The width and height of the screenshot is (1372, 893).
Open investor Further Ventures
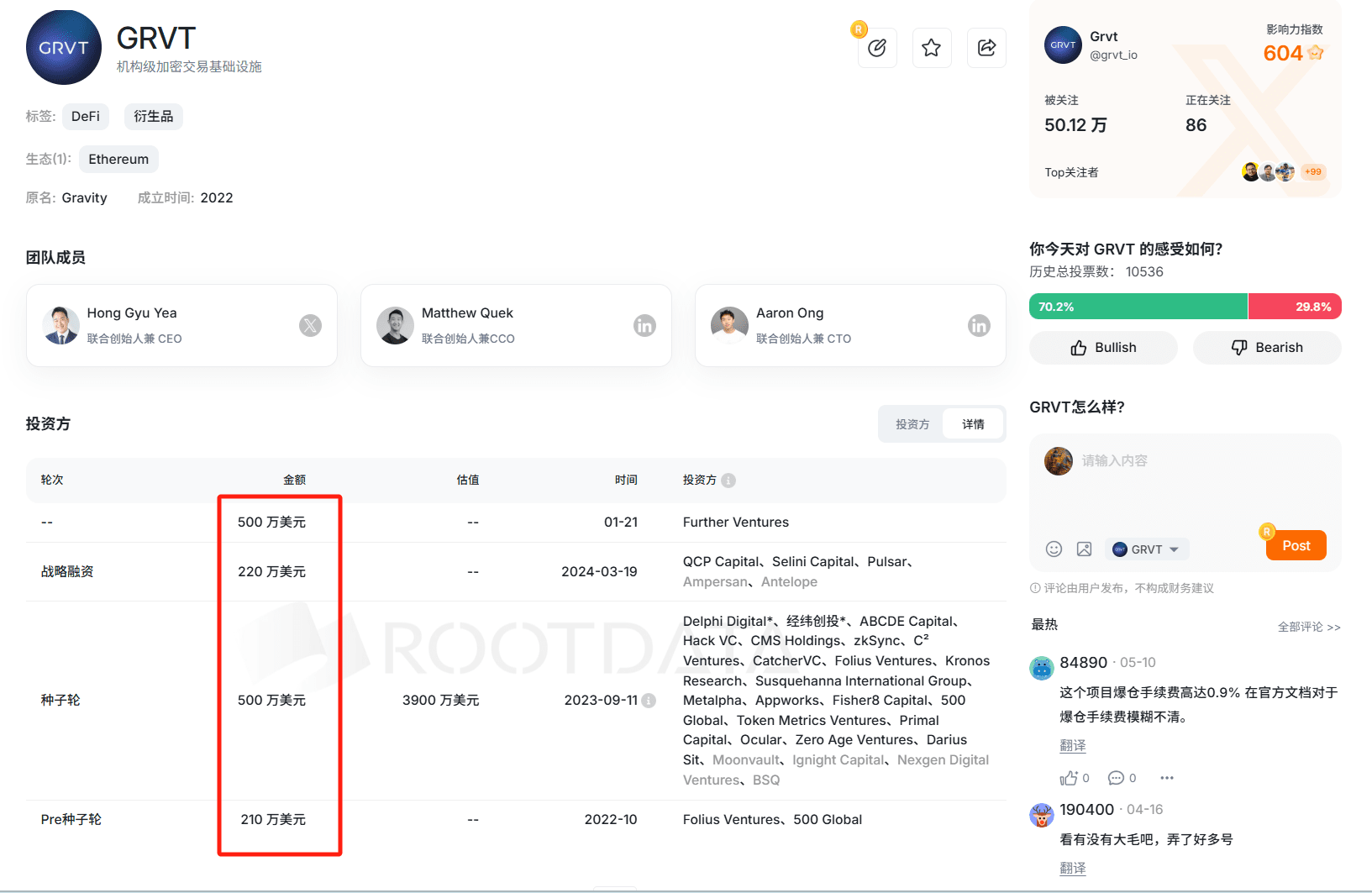click(x=736, y=523)
